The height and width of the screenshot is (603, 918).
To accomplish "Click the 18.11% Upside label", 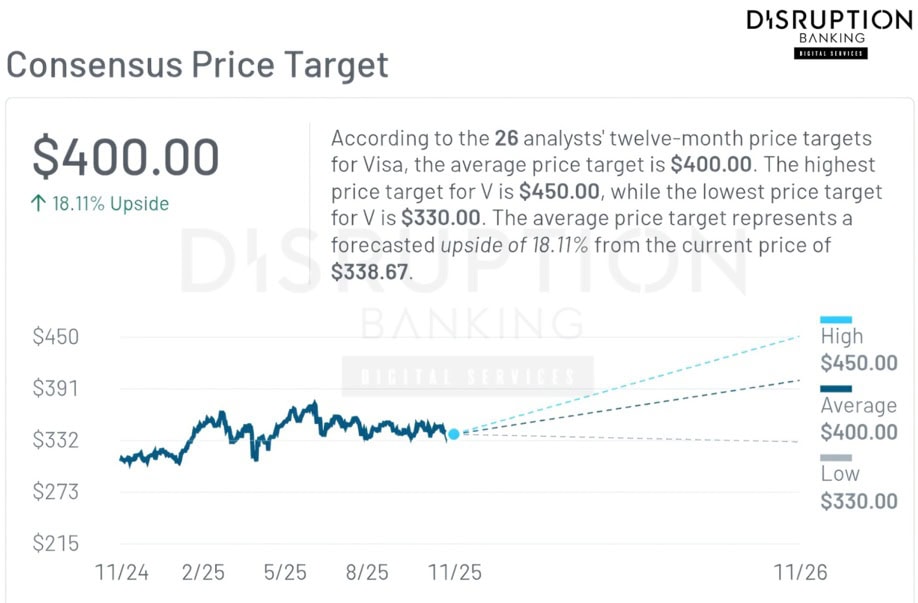I will [110, 204].
